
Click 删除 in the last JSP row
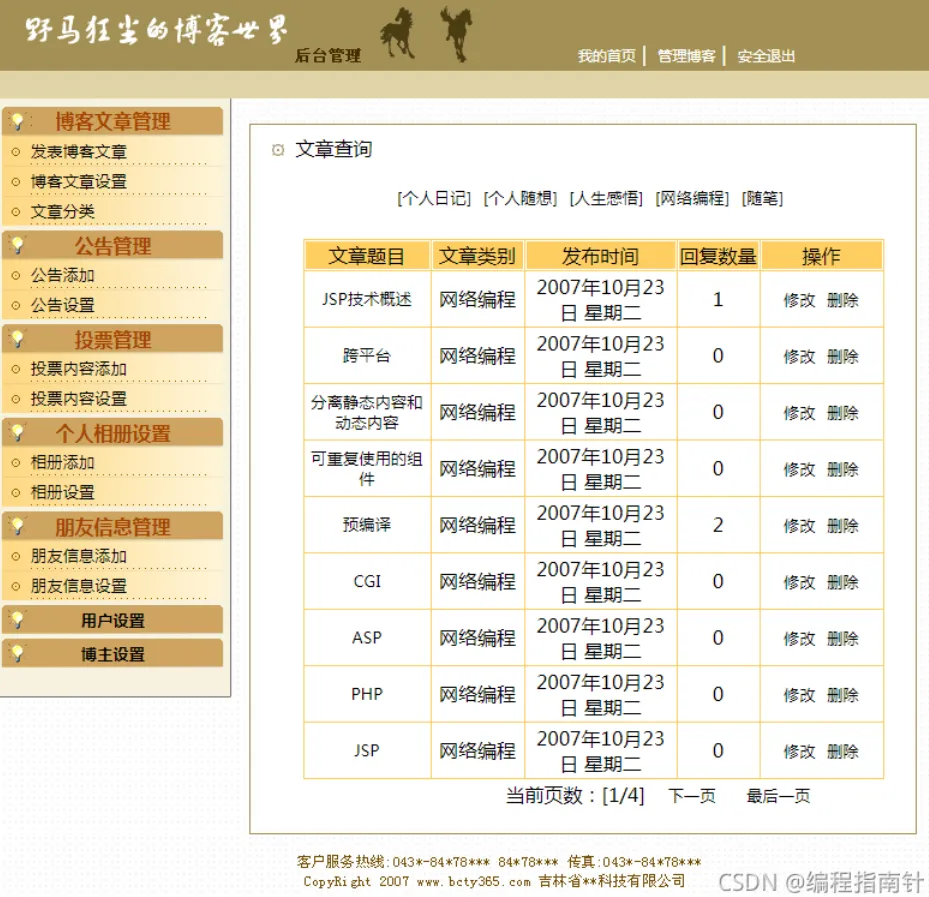(x=842, y=752)
